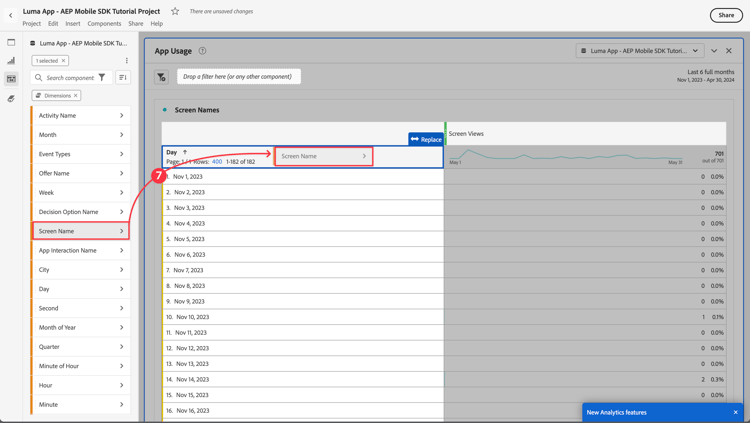Open the Panels icon in left rail

pyautogui.click(x=11, y=42)
